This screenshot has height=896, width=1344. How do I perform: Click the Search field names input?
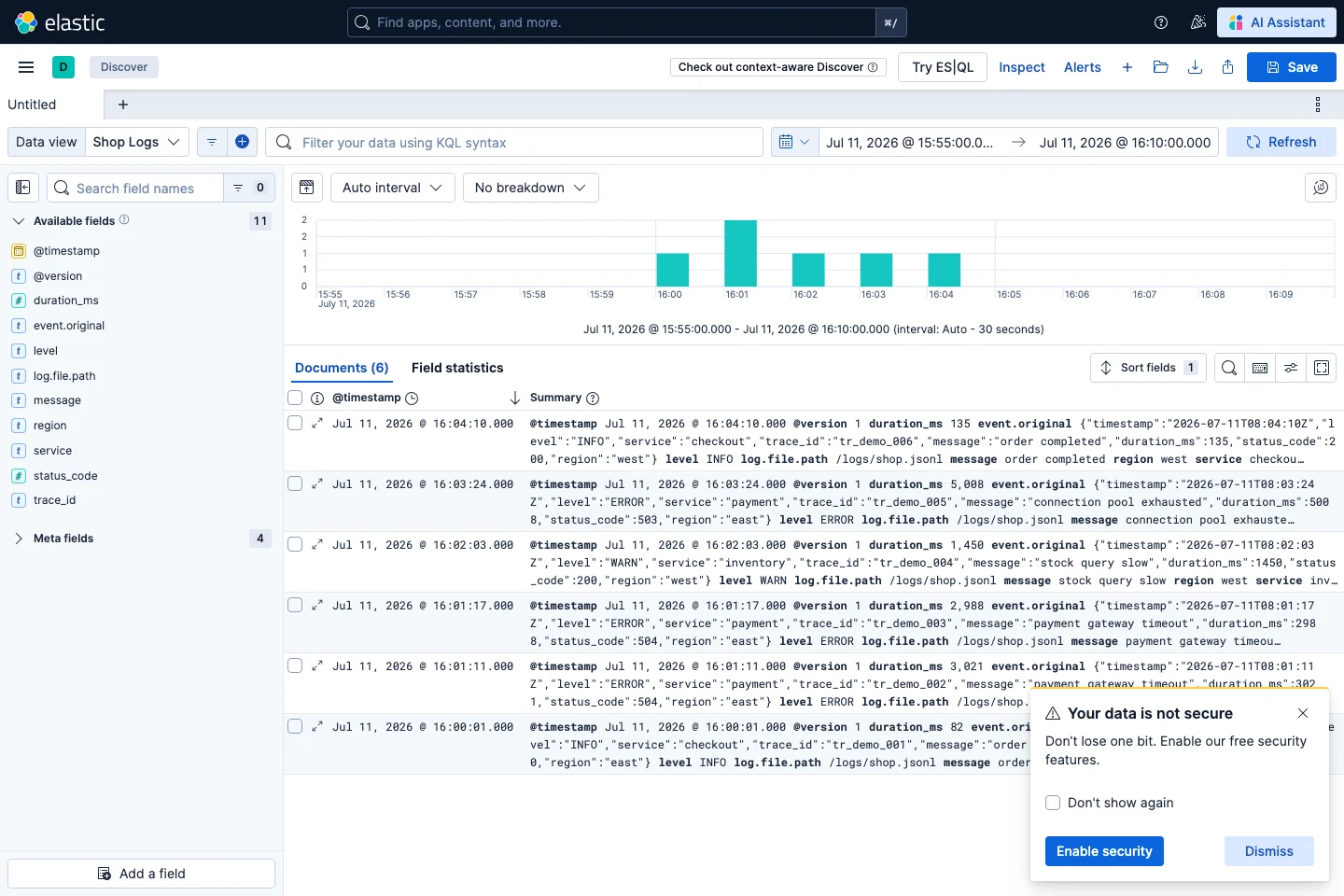point(135,188)
